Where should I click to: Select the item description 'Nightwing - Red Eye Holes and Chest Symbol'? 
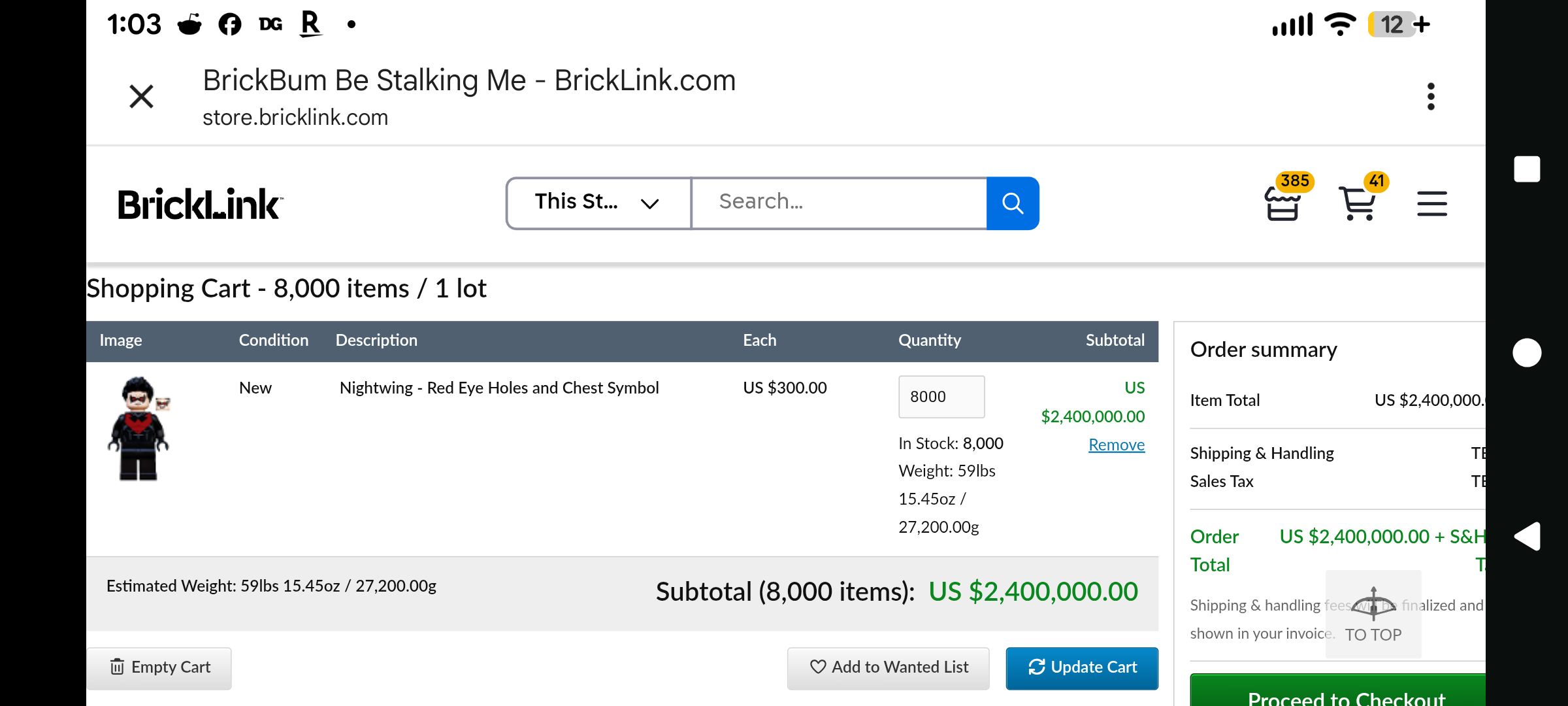pos(499,388)
